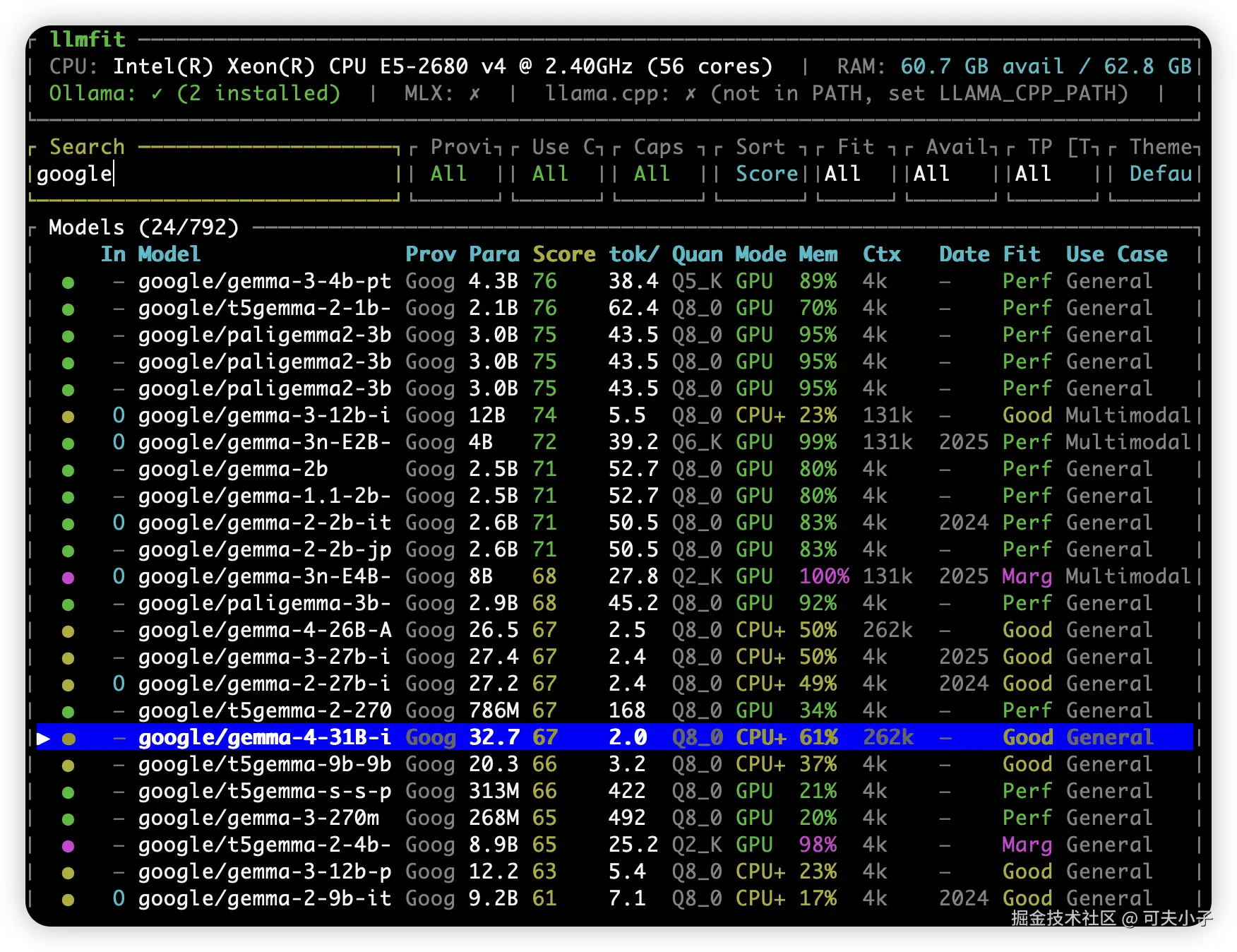Click the Score column header
The image size is (1237, 952).
pos(564,254)
